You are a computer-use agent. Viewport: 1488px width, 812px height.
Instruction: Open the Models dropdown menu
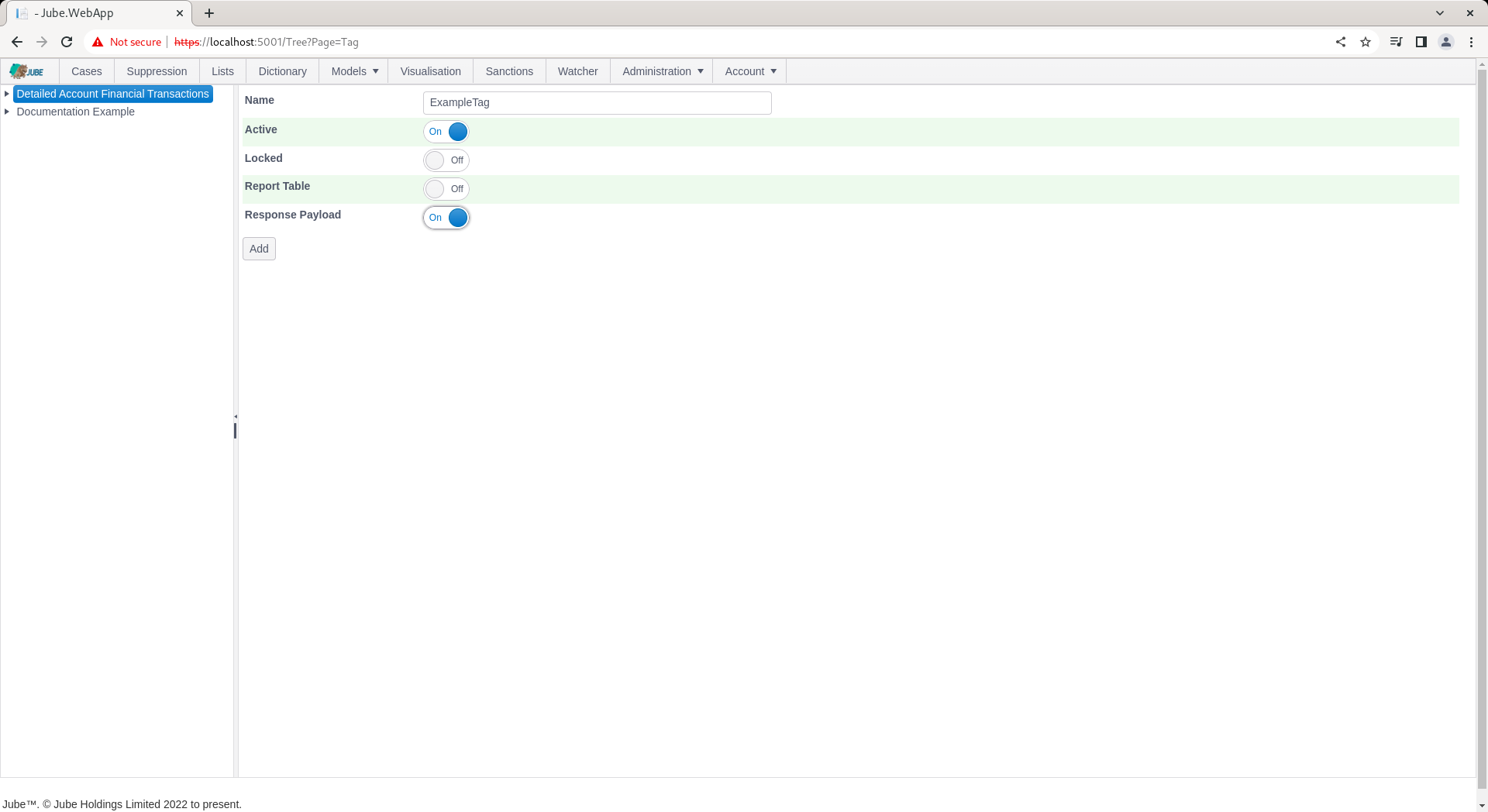tap(354, 71)
